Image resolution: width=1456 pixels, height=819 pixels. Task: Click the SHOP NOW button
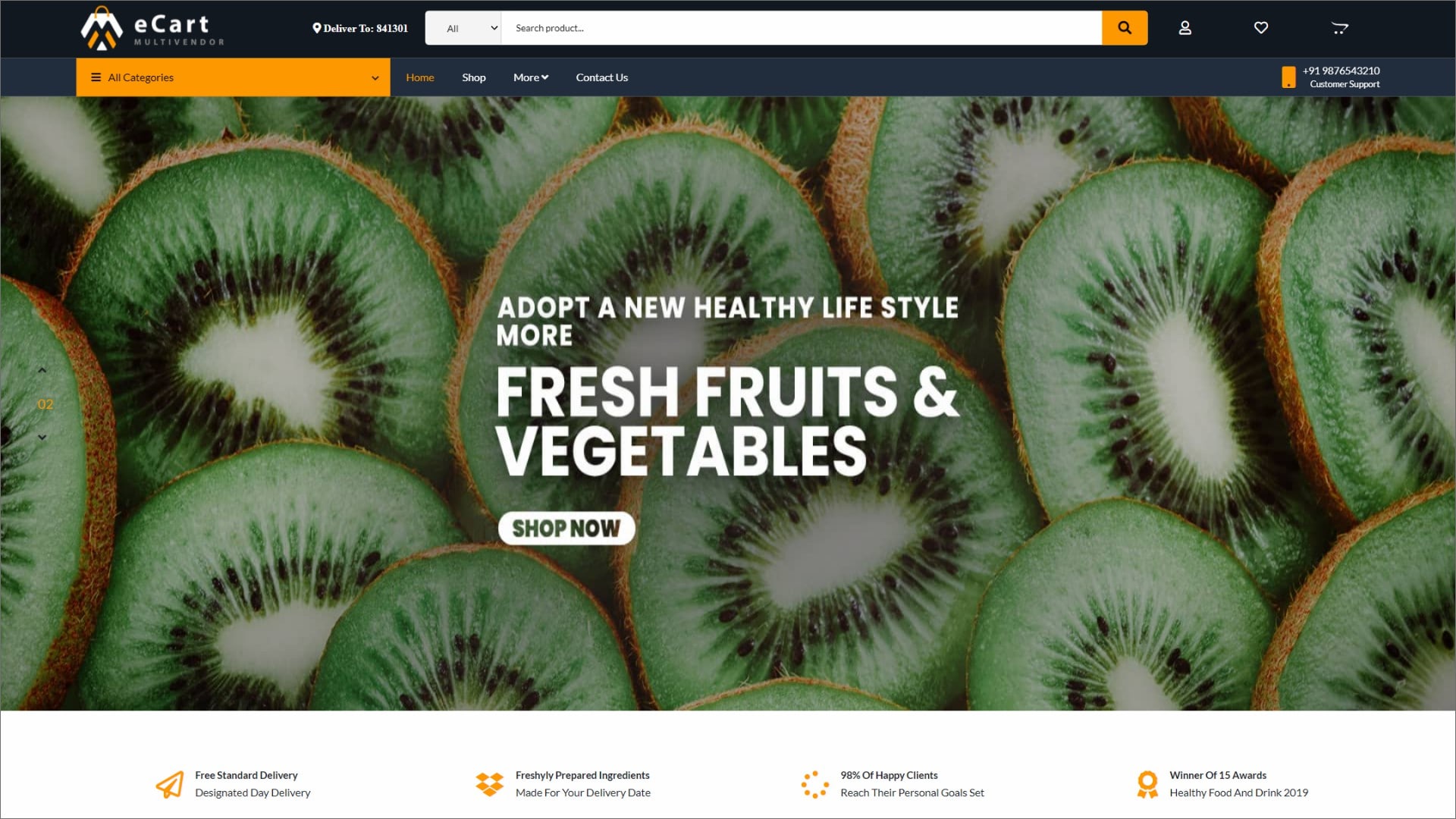(x=566, y=528)
